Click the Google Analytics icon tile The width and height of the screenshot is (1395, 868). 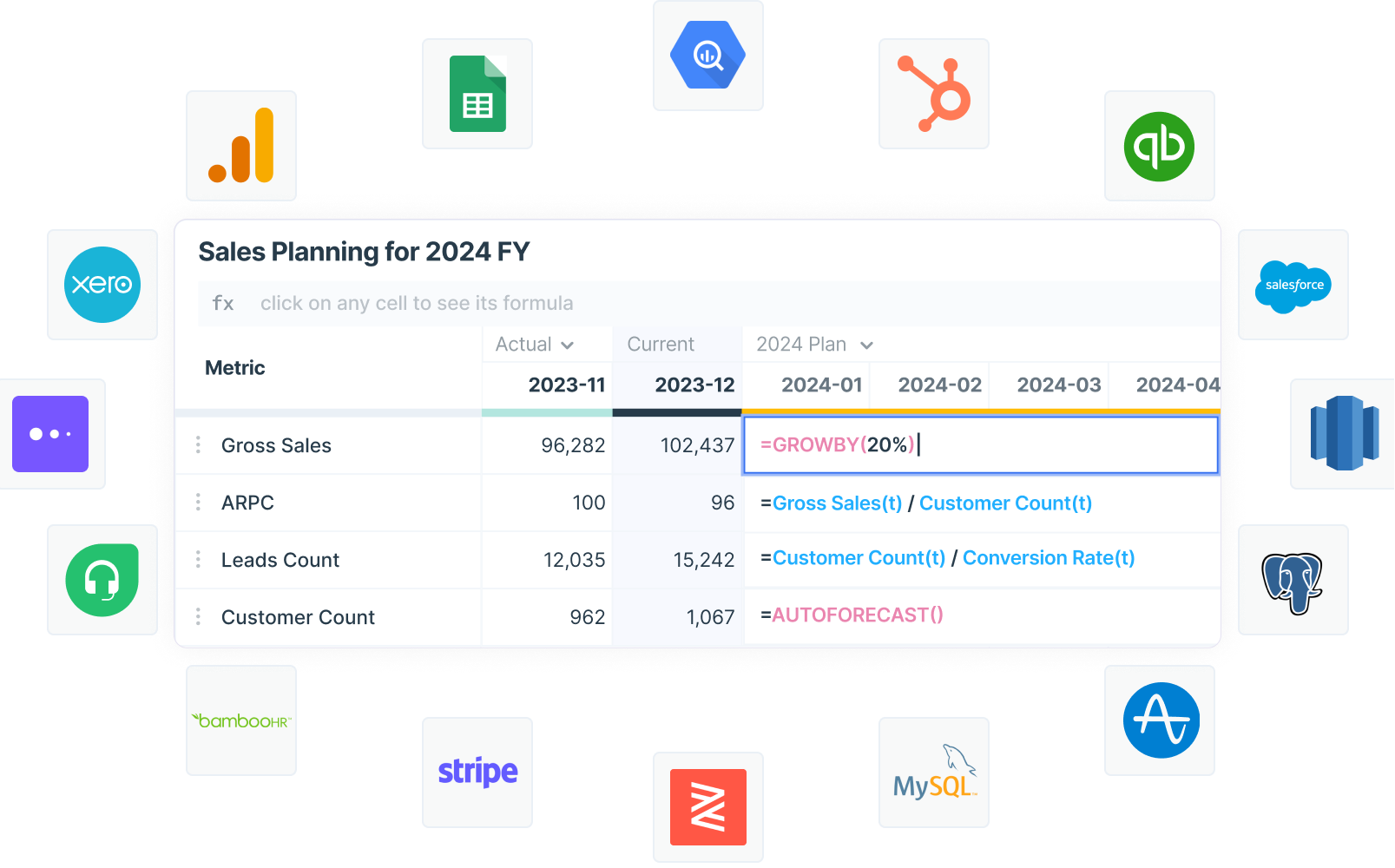pyautogui.click(x=241, y=146)
